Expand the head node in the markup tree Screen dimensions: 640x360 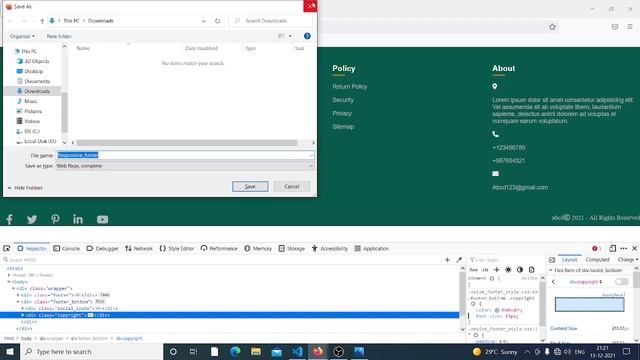point(9,275)
